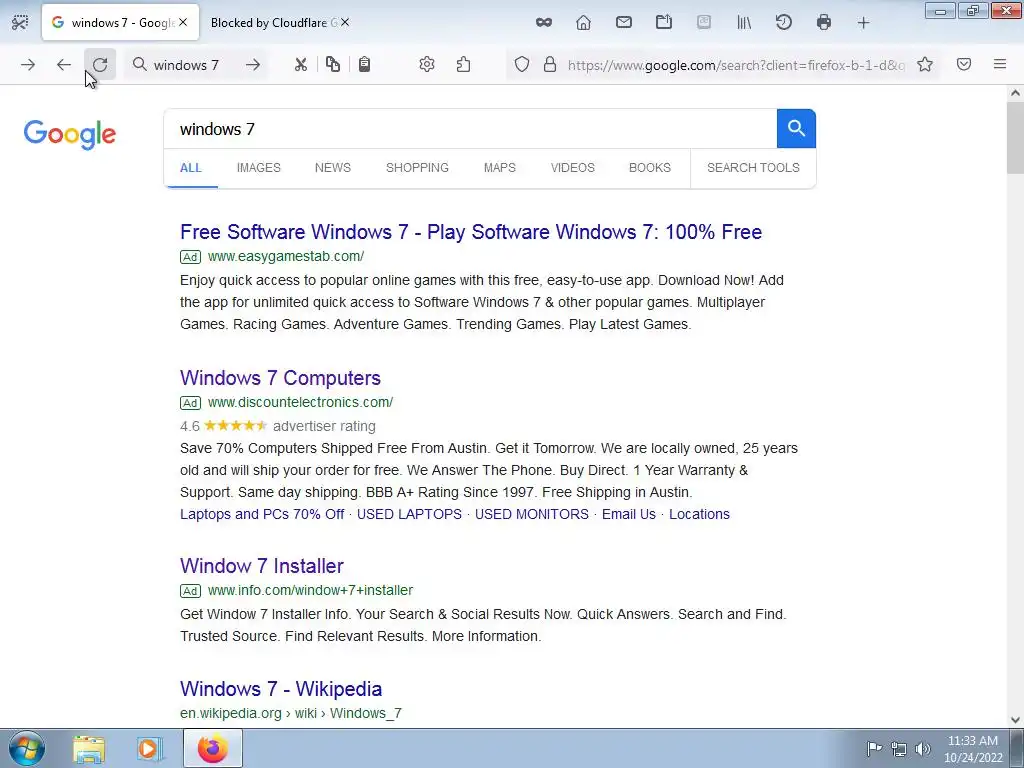
Task: Save page to Pocket
Action: 964,64
